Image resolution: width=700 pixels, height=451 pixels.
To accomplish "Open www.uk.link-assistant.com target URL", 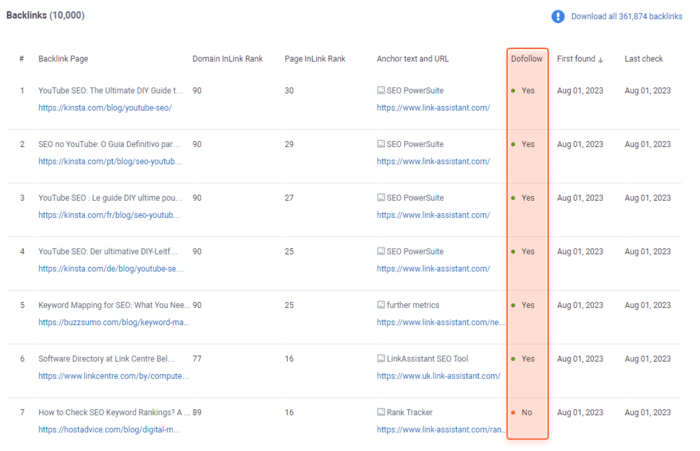I will click(438, 376).
